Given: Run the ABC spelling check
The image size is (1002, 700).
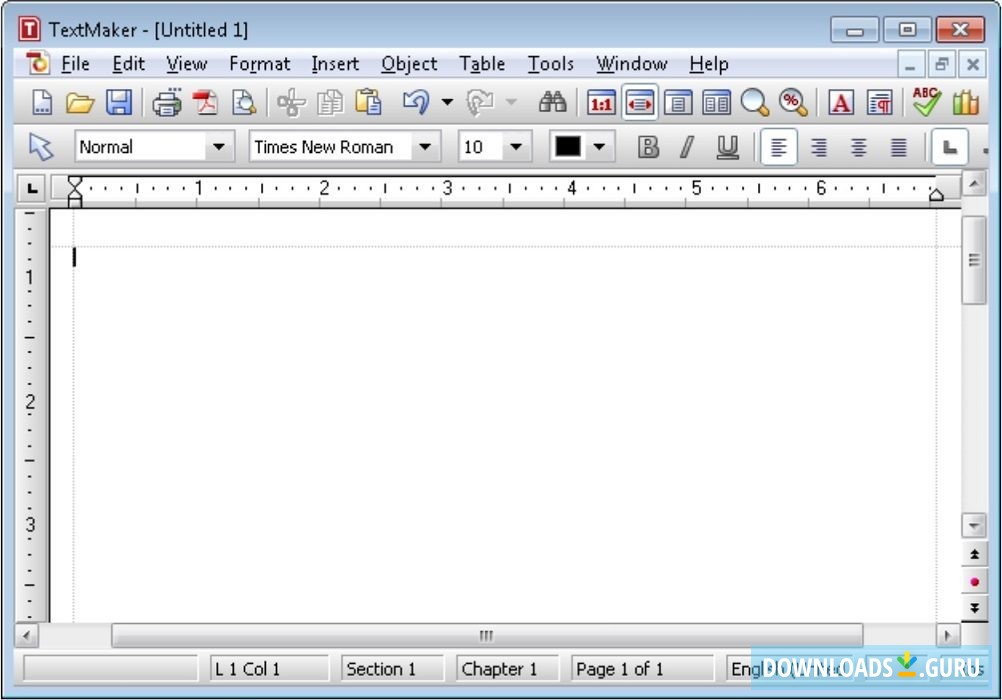Looking at the screenshot, I should (926, 101).
